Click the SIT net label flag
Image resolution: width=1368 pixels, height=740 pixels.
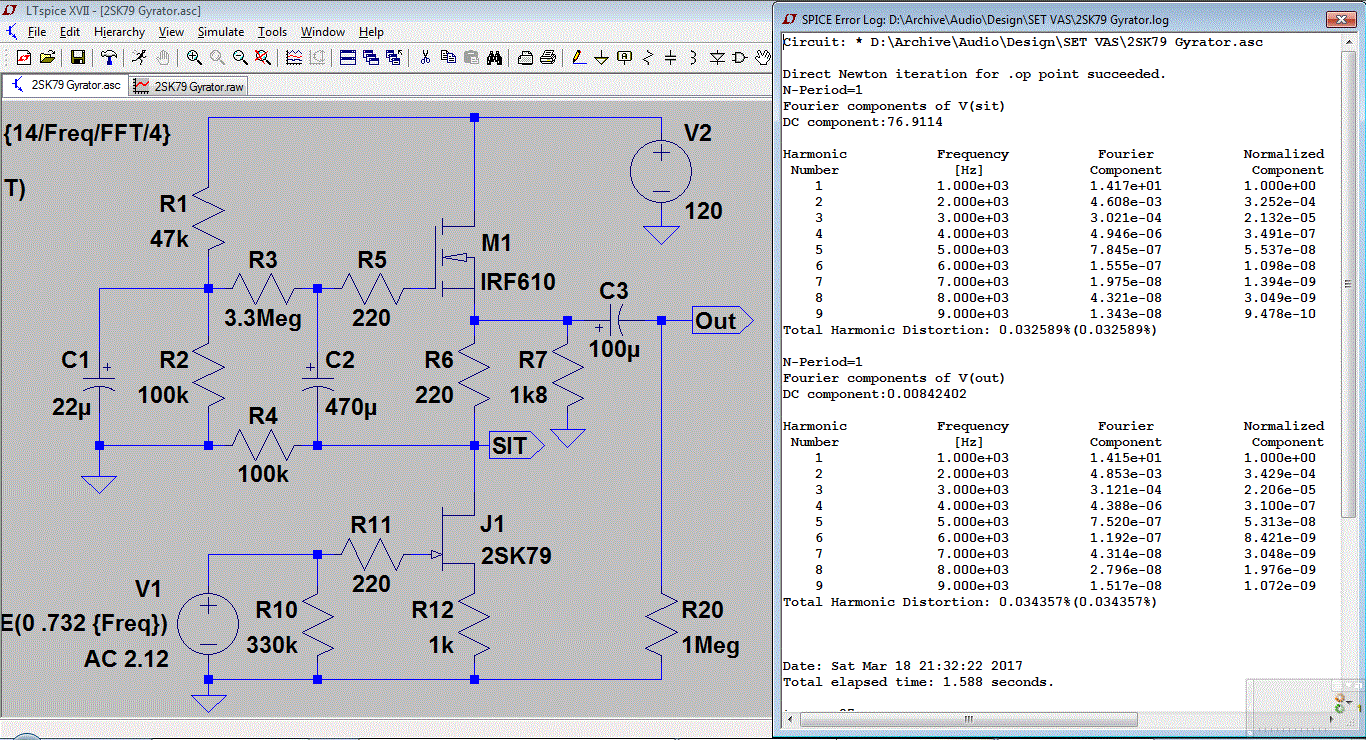[516, 446]
